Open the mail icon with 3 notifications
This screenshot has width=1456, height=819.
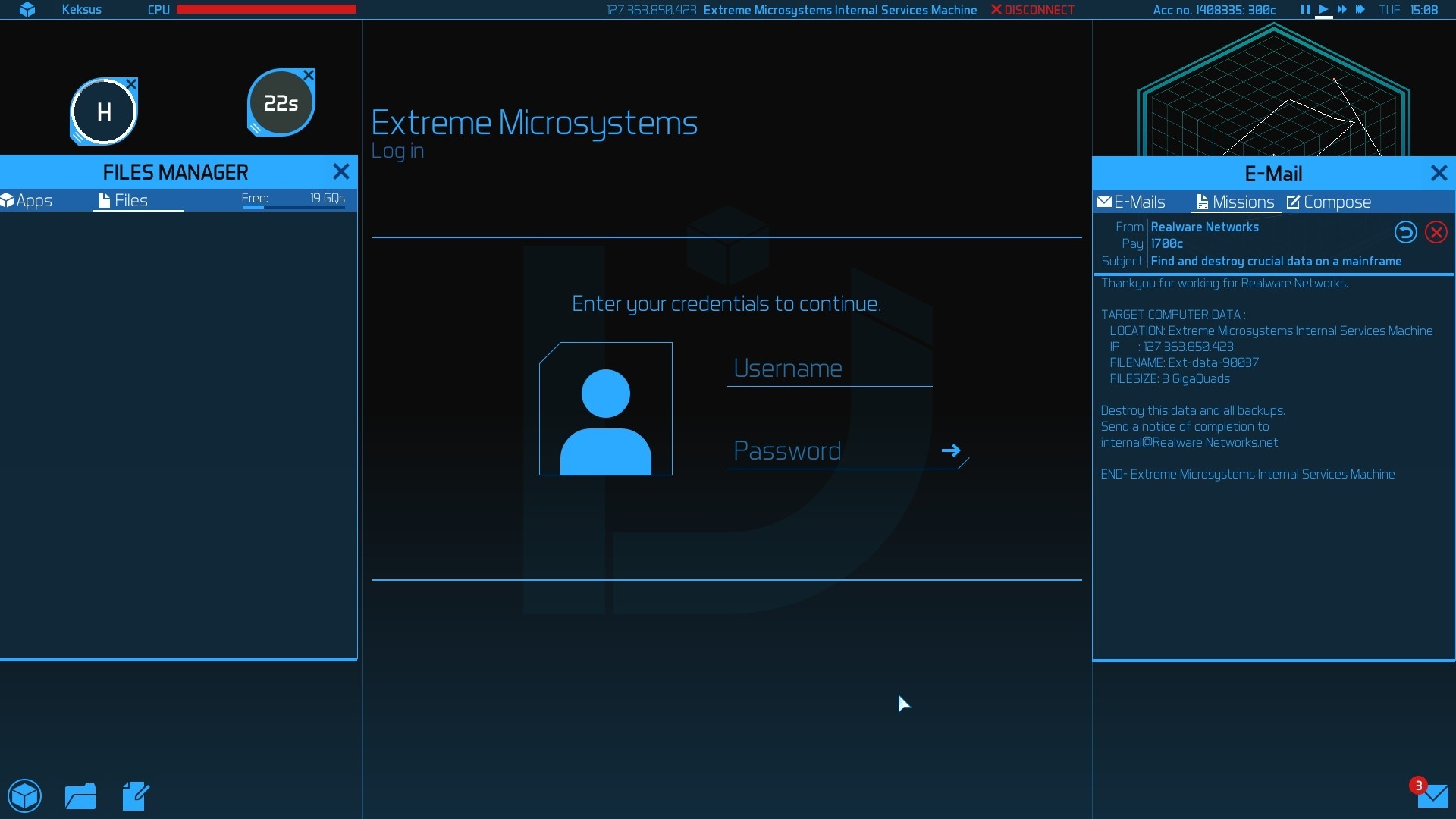(x=1432, y=795)
